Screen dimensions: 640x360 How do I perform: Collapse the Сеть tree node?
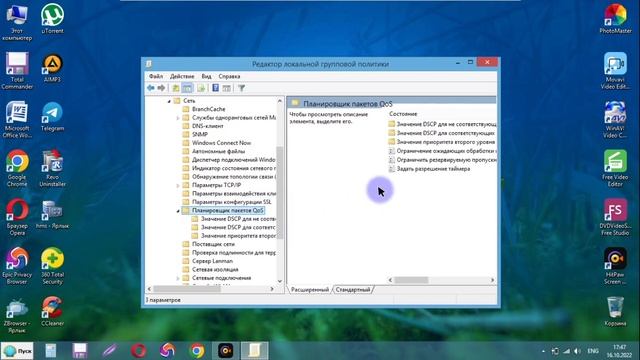(x=169, y=101)
